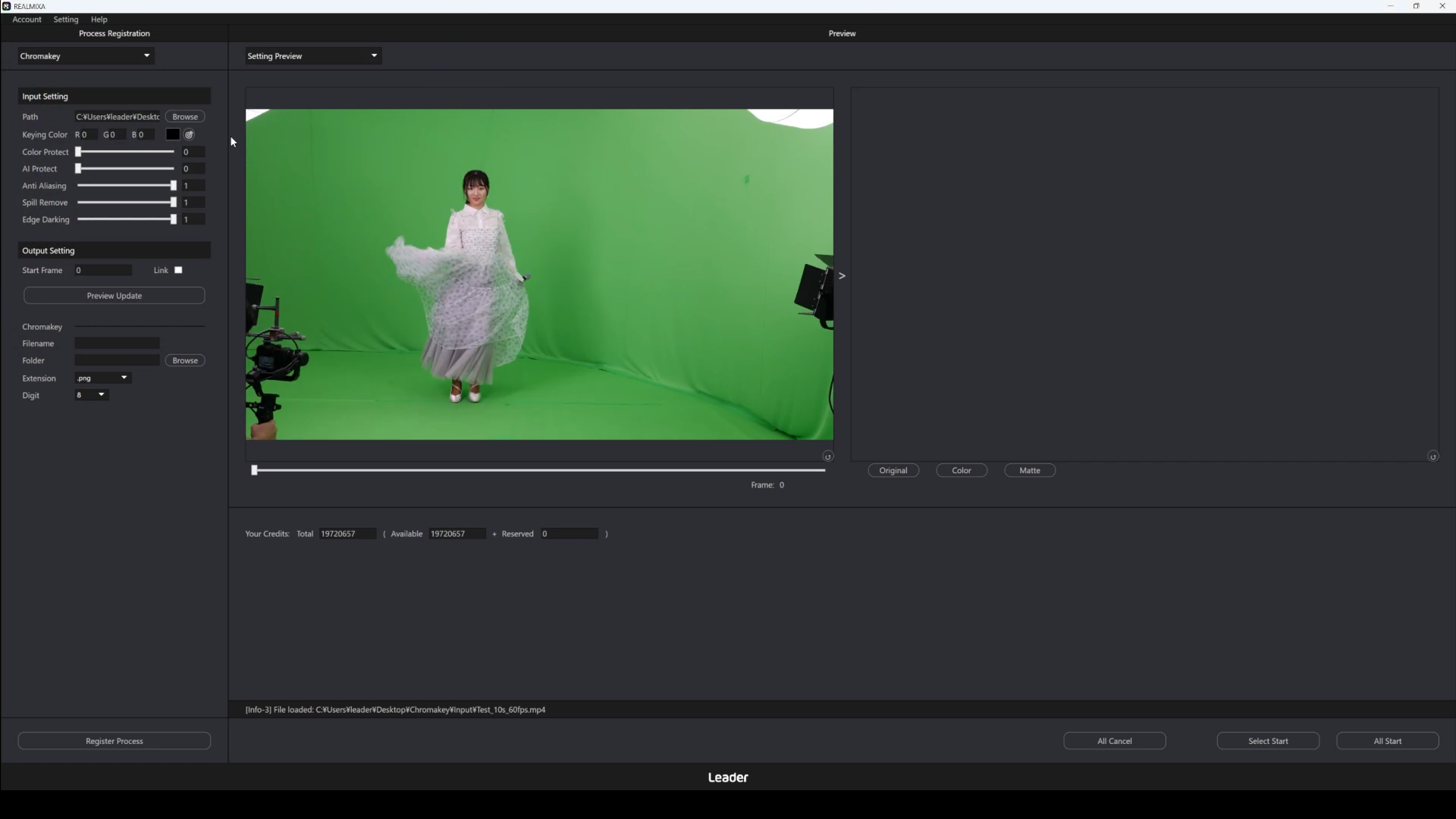Click the input Path text field

(x=118, y=117)
